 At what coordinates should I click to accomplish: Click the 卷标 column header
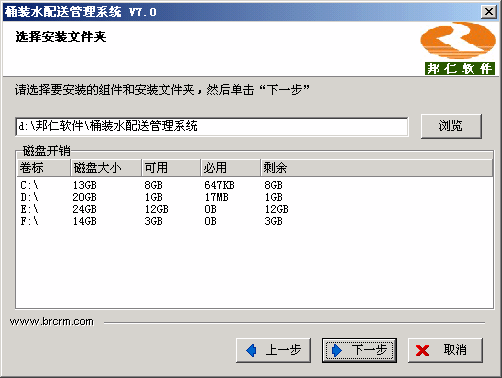tap(44, 168)
